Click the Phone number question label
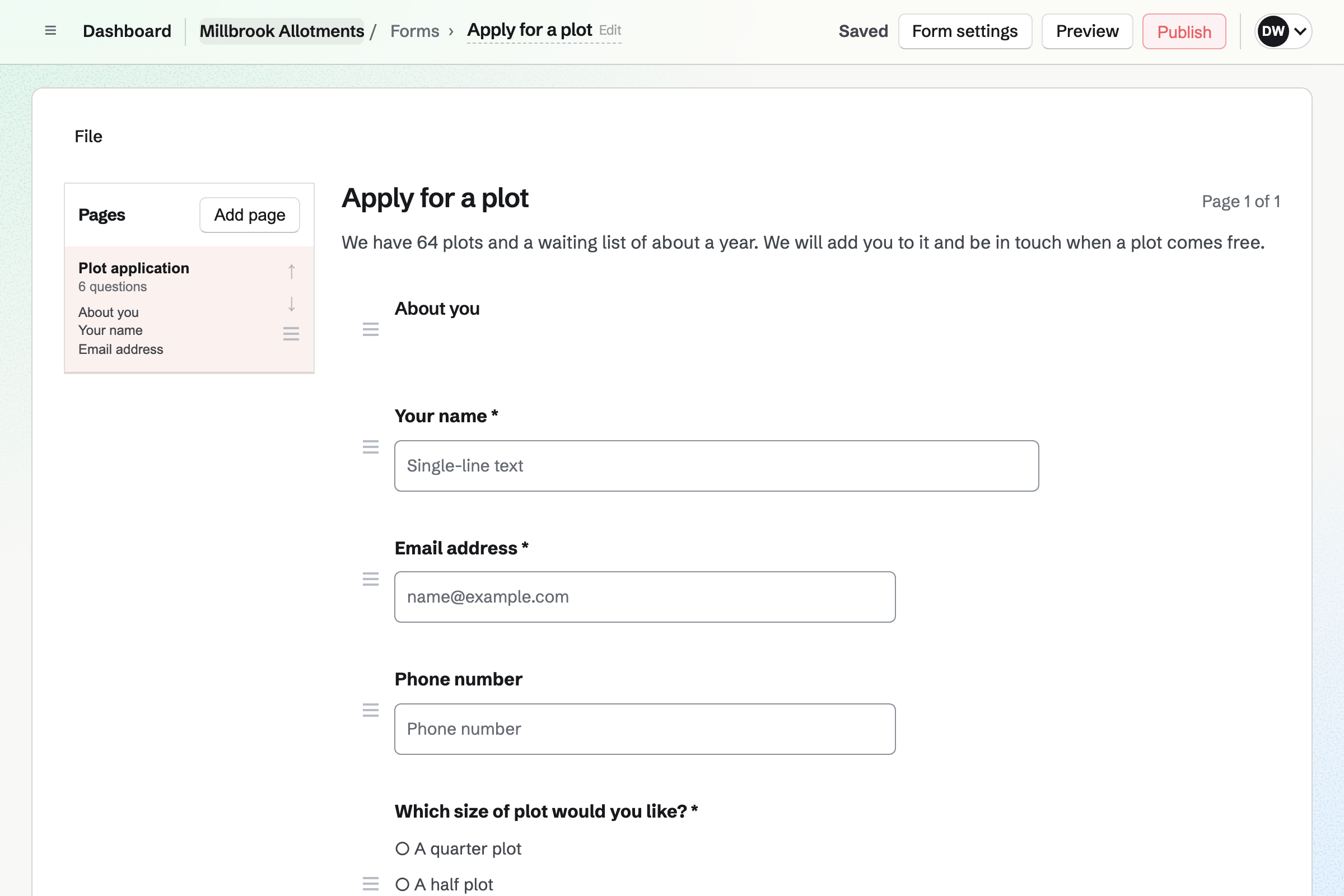The width and height of the screenshot is (1344, 896). pos(458,679)
